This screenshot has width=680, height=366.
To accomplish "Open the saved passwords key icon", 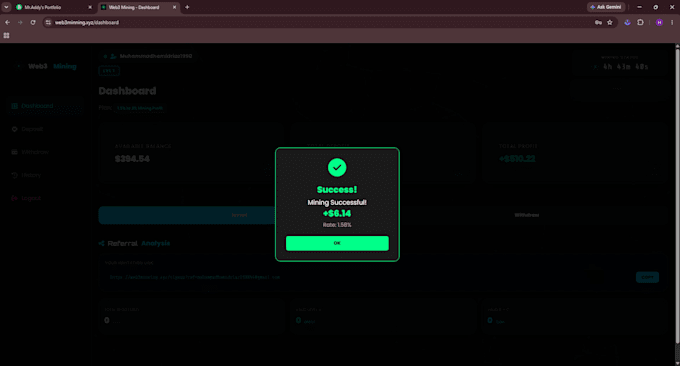I will (x=598, y=23).
